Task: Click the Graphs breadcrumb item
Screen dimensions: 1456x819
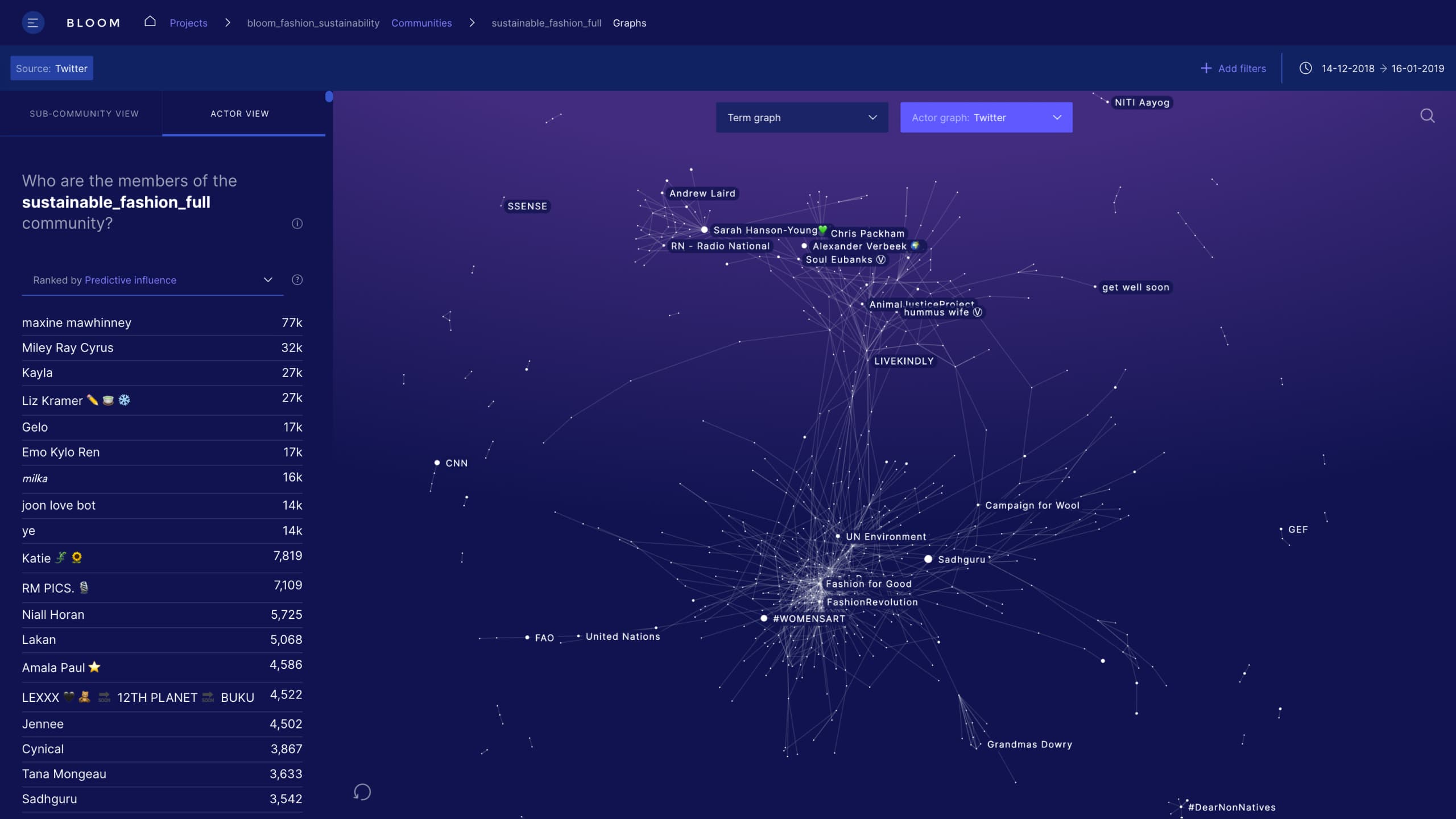Action: (x=629, y=23)
